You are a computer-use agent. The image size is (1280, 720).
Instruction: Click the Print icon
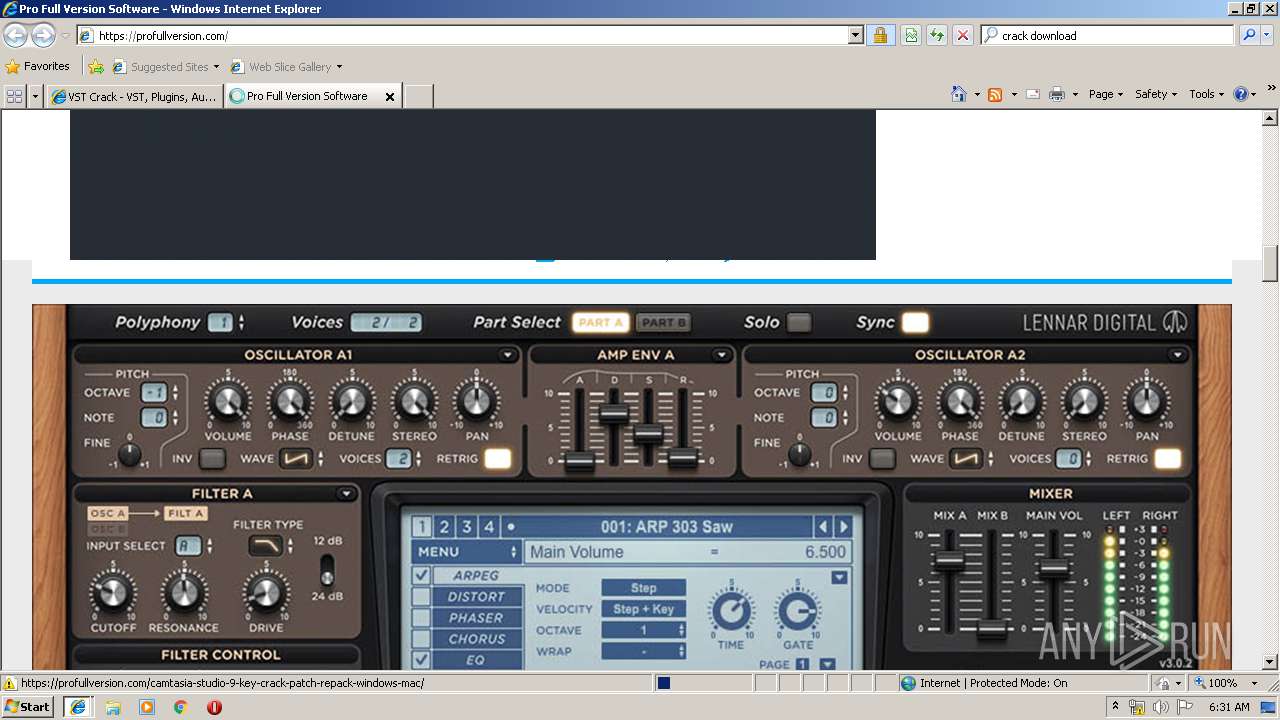(x=1057, y=94)
